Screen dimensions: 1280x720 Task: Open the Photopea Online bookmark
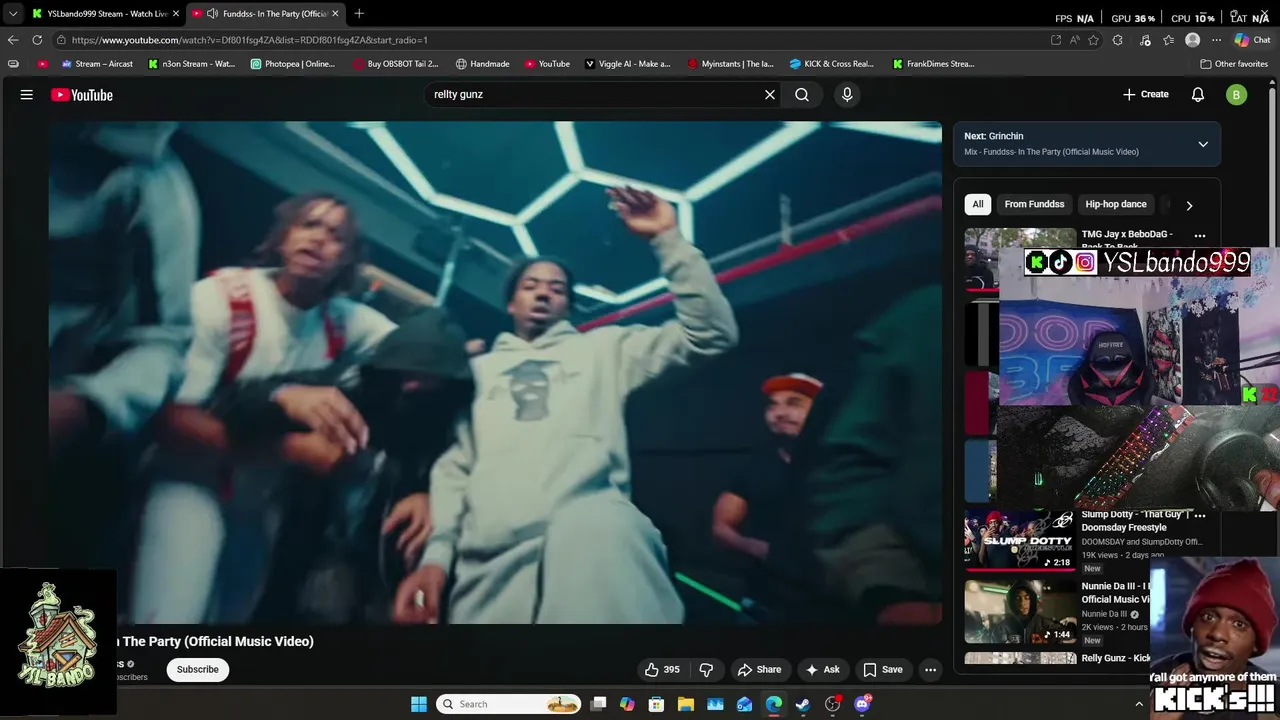[293, 64]
